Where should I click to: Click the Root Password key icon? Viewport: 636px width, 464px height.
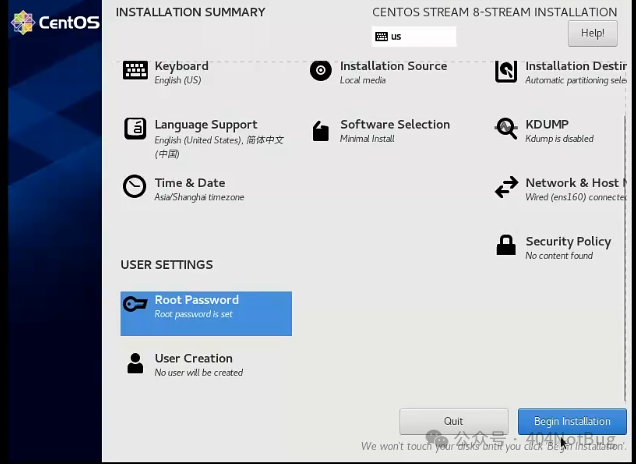coord(135,304)
